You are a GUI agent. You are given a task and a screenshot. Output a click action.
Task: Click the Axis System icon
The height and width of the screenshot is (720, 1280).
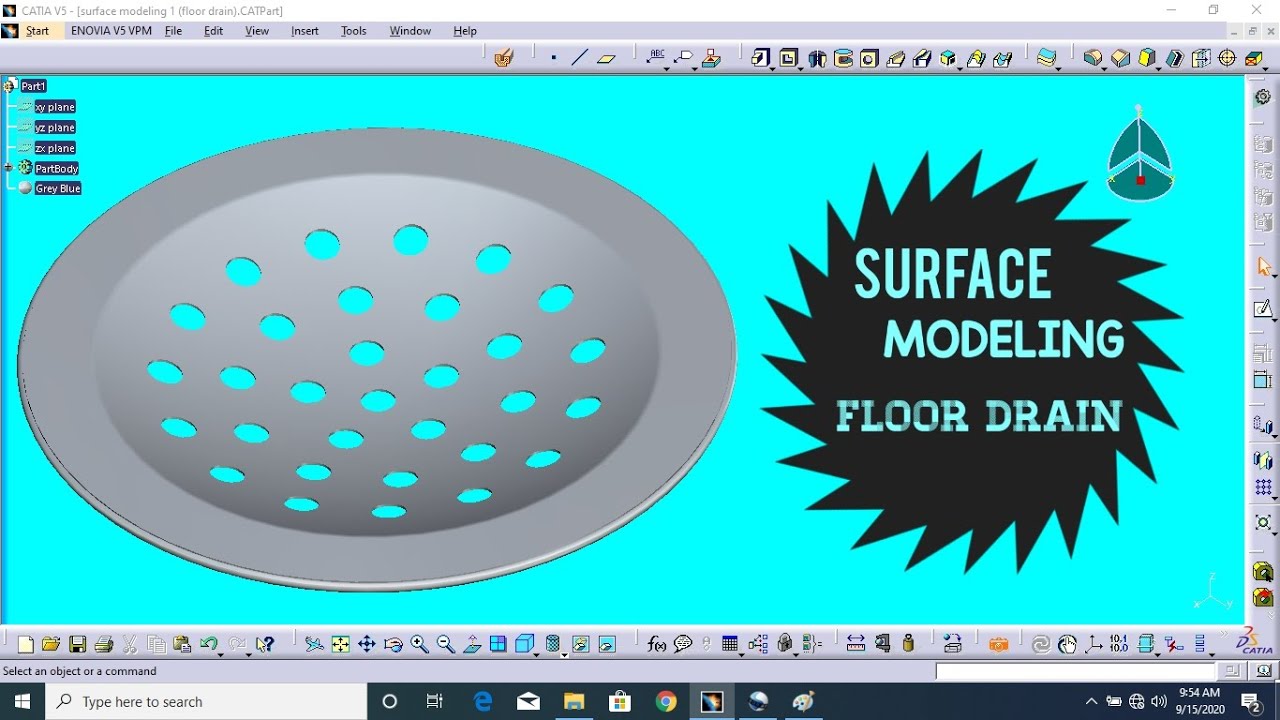[1093, 644]
